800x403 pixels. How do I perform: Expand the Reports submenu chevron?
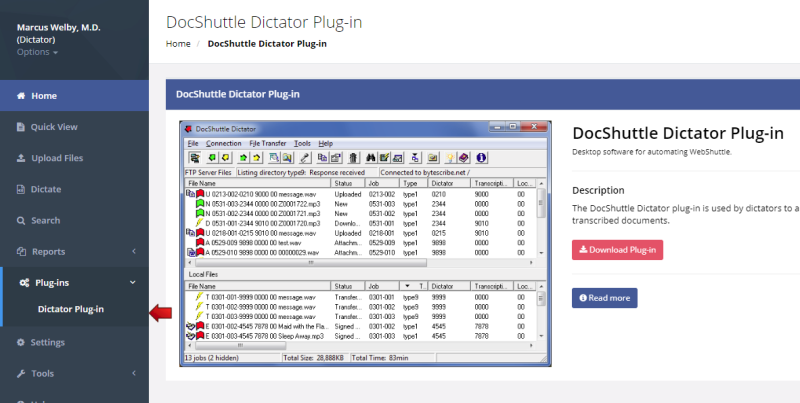click(133, 251)
